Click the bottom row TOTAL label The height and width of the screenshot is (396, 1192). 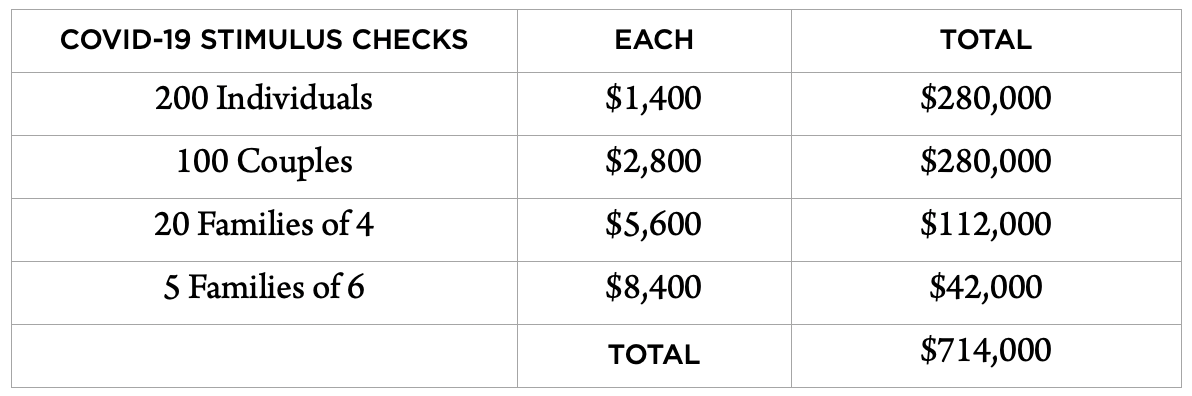pyautogui.click(x=655, y=356)
